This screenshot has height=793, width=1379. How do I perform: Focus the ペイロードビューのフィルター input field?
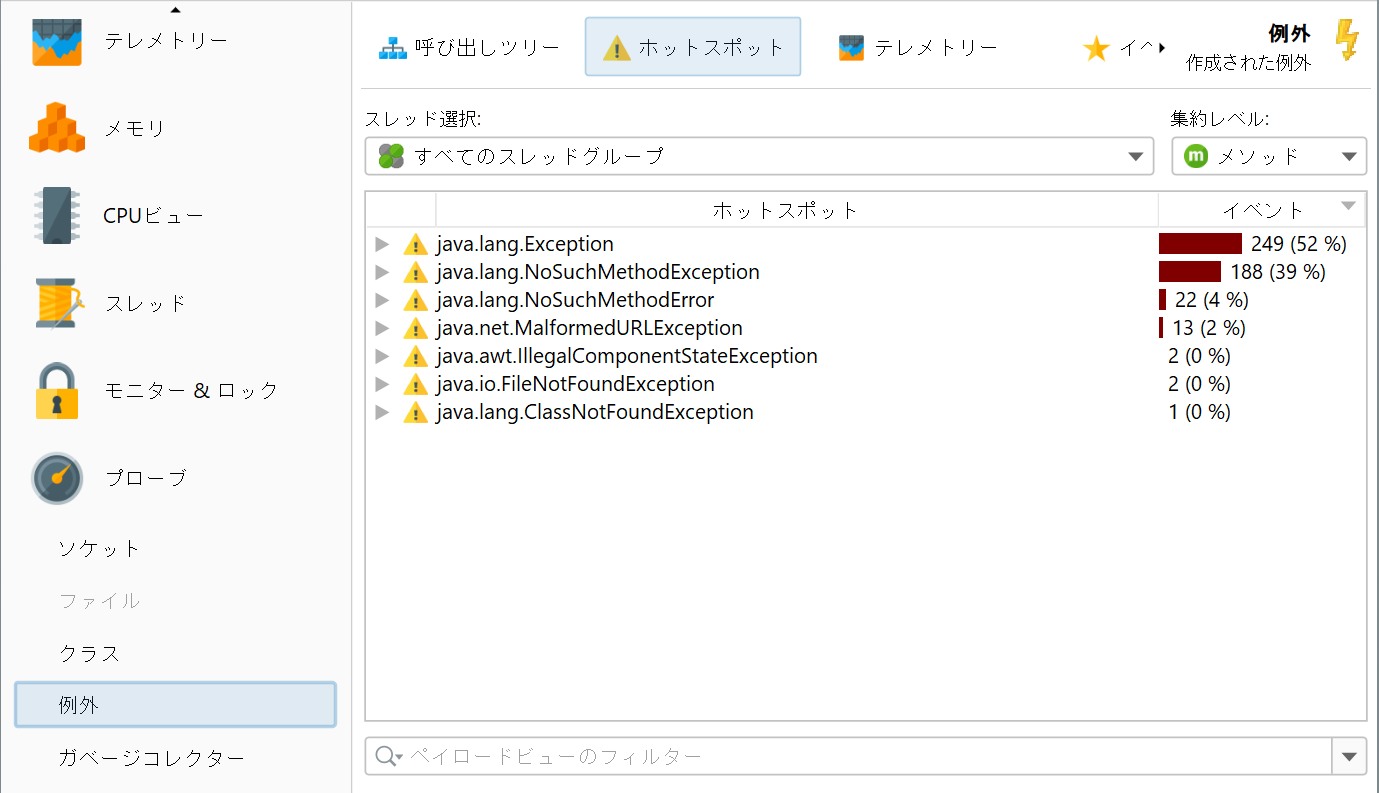pyautogui.click(x=849, y=756)
